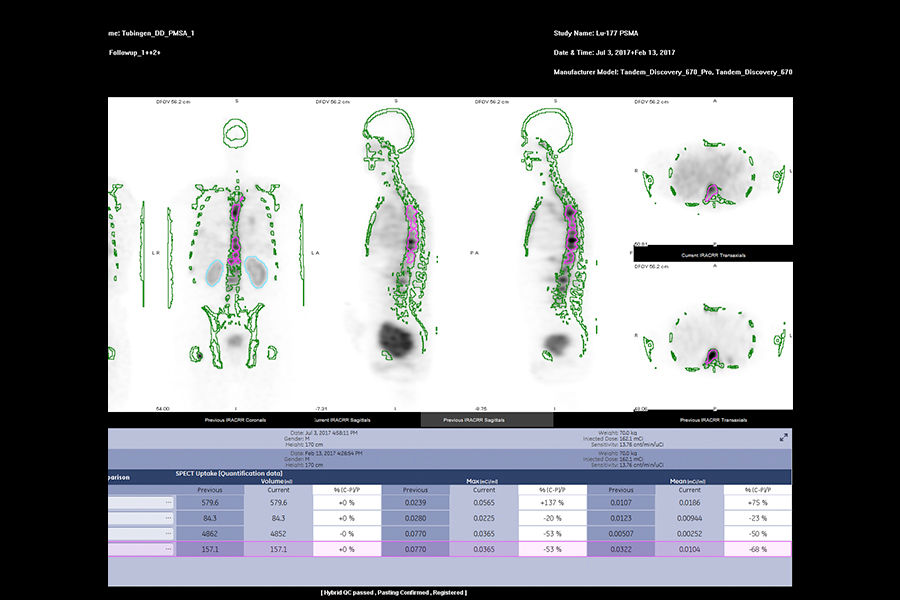Expand the quantification data panel
Screen dimensions: 900x600
(783, 436)
